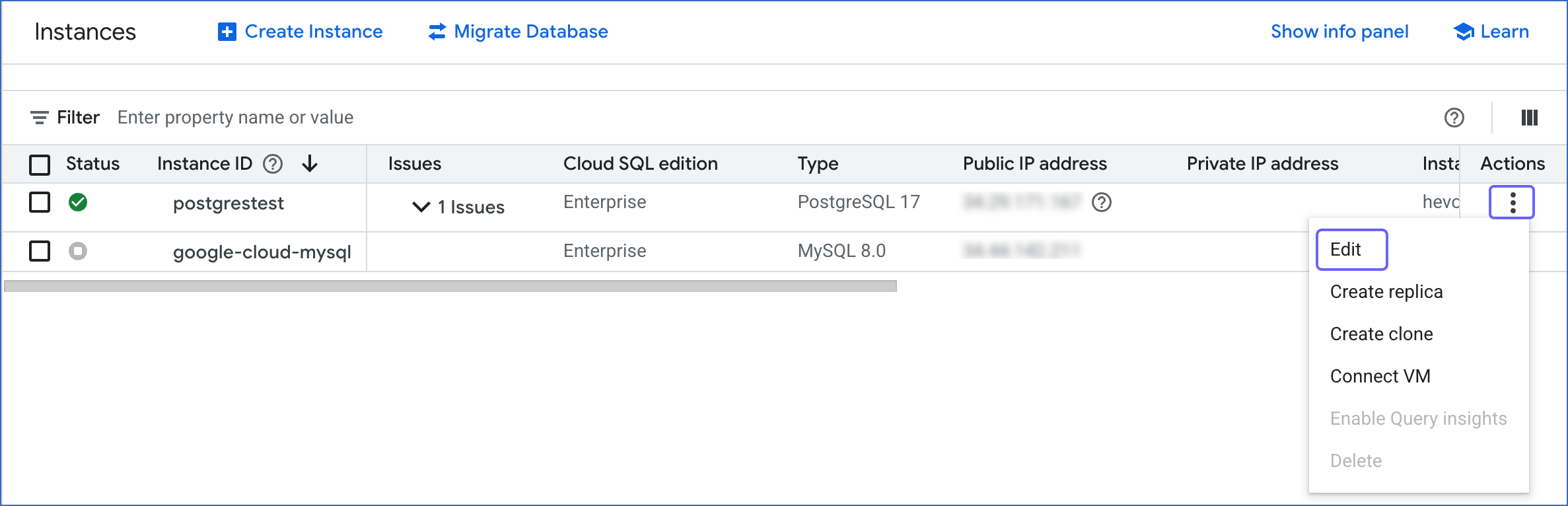Click the horizontal table scrollbar
1568x506 pixels.
(450, 286)
